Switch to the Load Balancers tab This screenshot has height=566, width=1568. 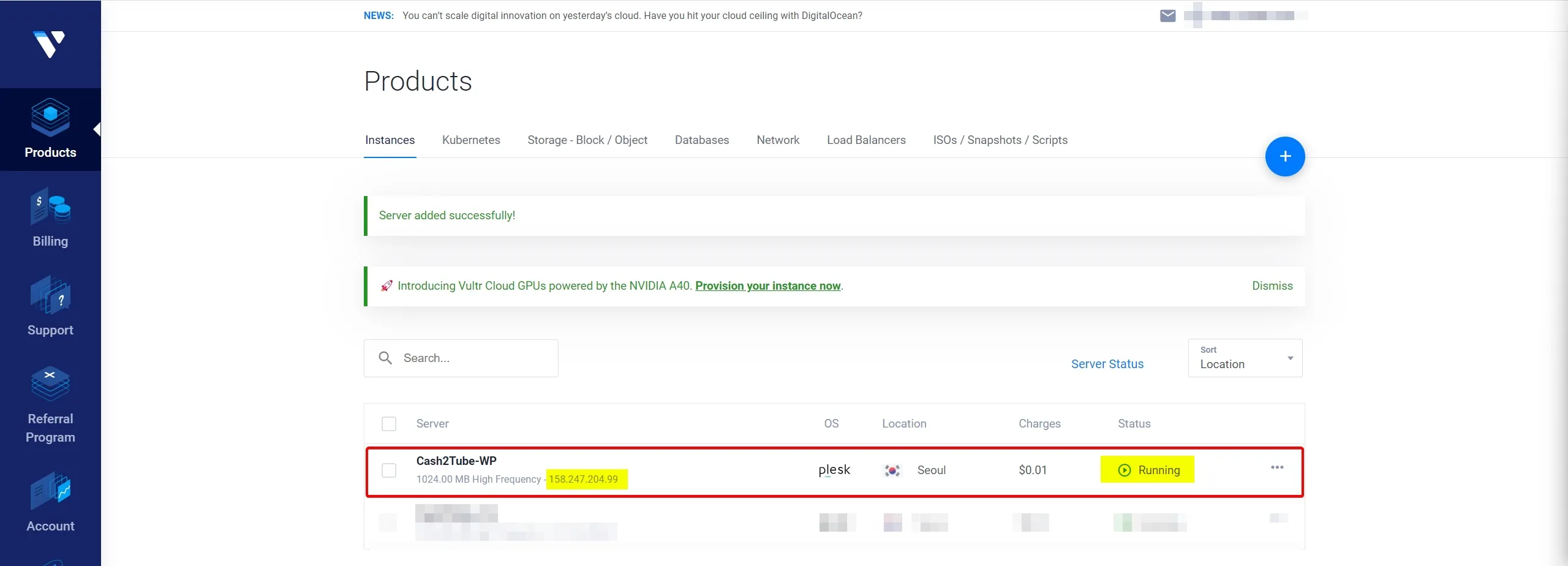(x=866, y=140)
